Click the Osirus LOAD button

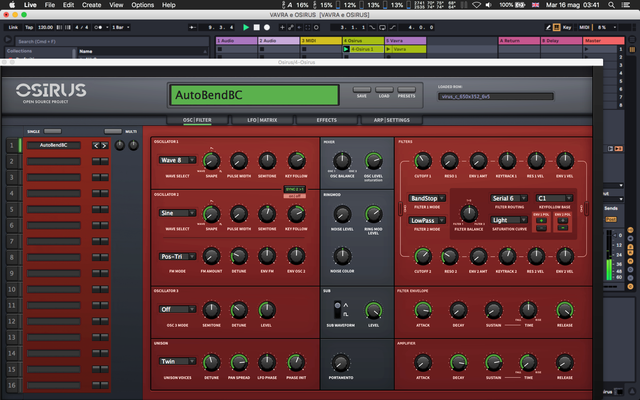click(384, 89)
